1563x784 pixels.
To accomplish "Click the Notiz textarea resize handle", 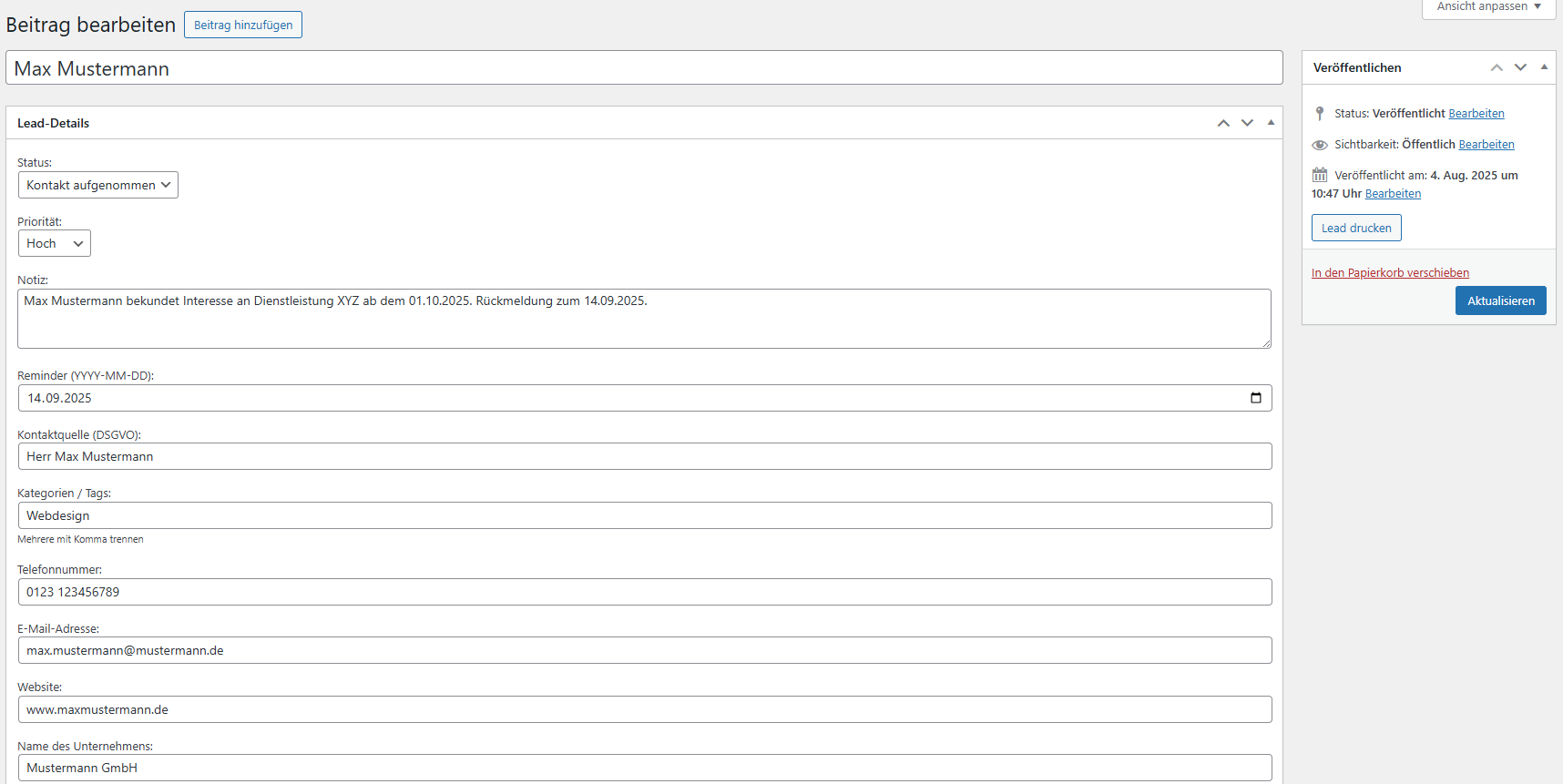I will pos(1266,343).
